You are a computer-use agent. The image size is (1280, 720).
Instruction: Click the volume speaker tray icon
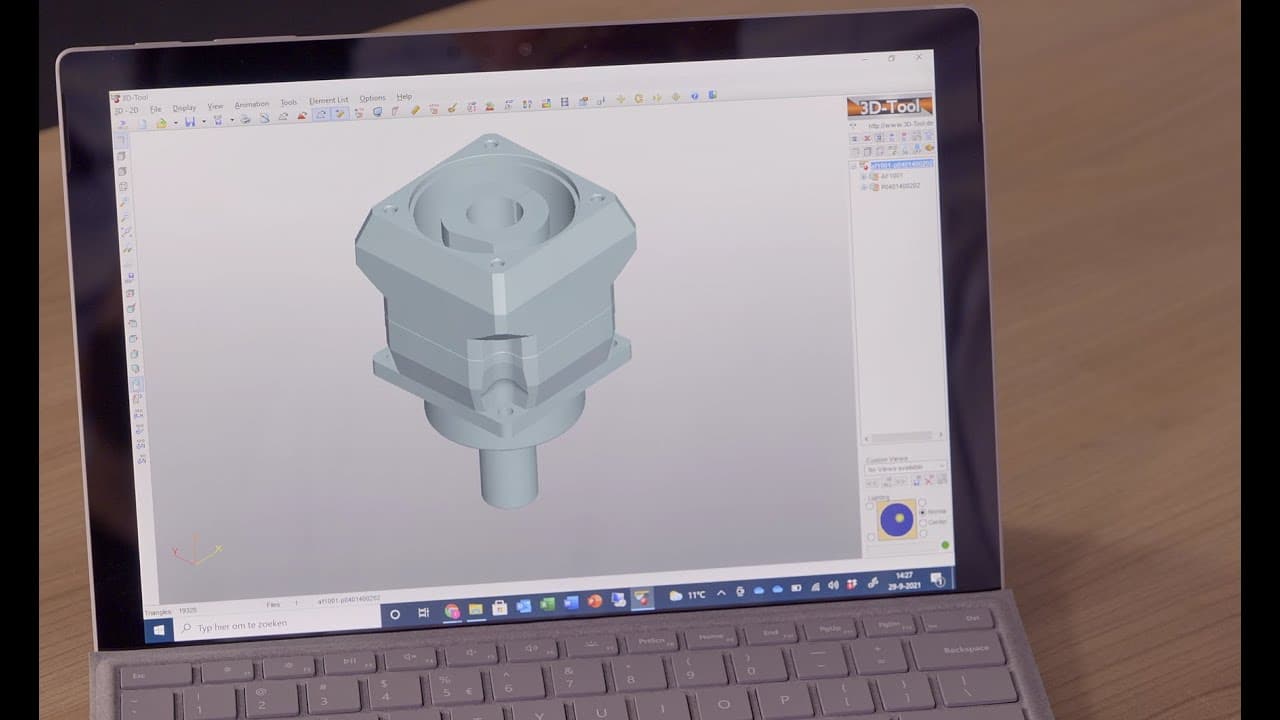coord(833,586)
